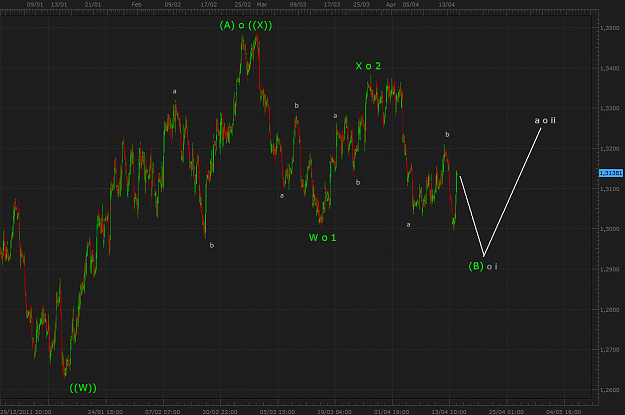
Task: Select the 05/04 top axis date
Action: pos(411,4)
